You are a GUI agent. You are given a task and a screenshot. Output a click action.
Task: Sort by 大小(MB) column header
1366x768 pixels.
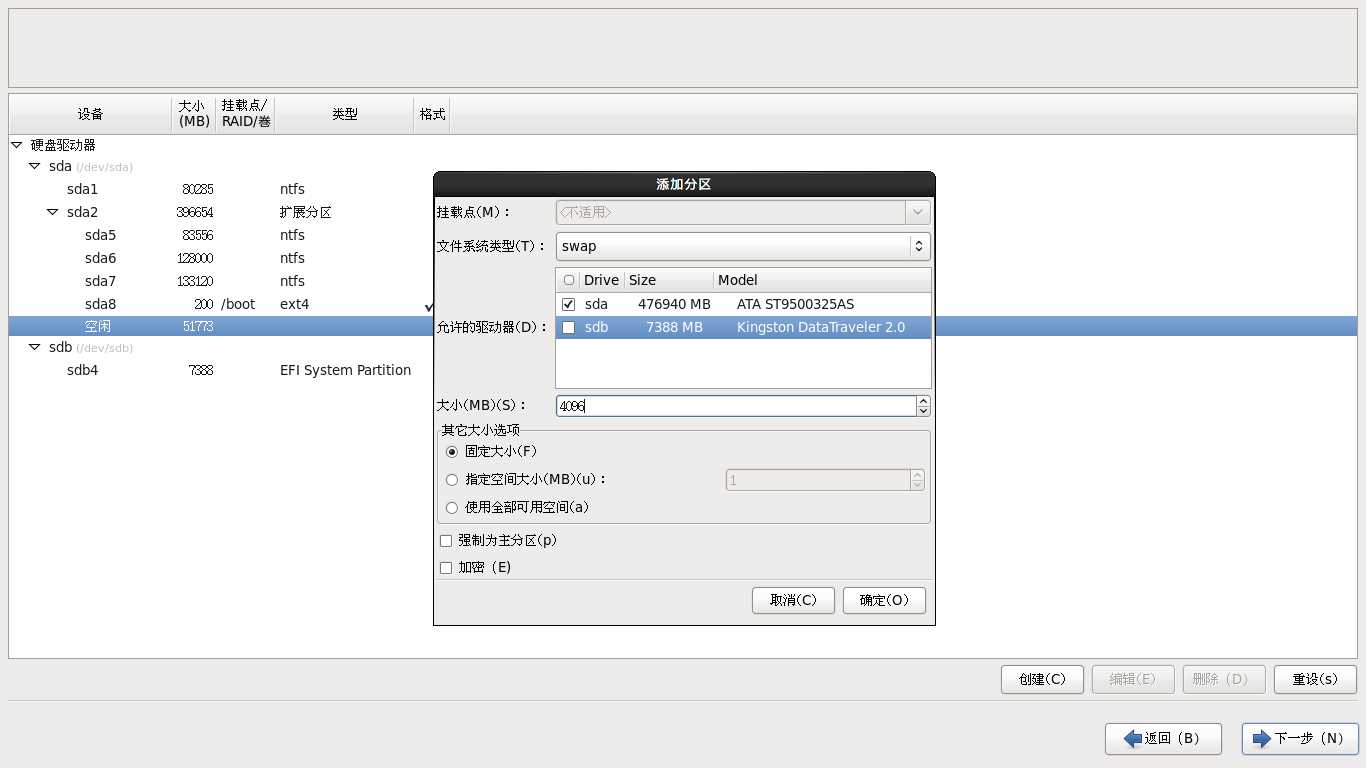click(x=194, y=114)
